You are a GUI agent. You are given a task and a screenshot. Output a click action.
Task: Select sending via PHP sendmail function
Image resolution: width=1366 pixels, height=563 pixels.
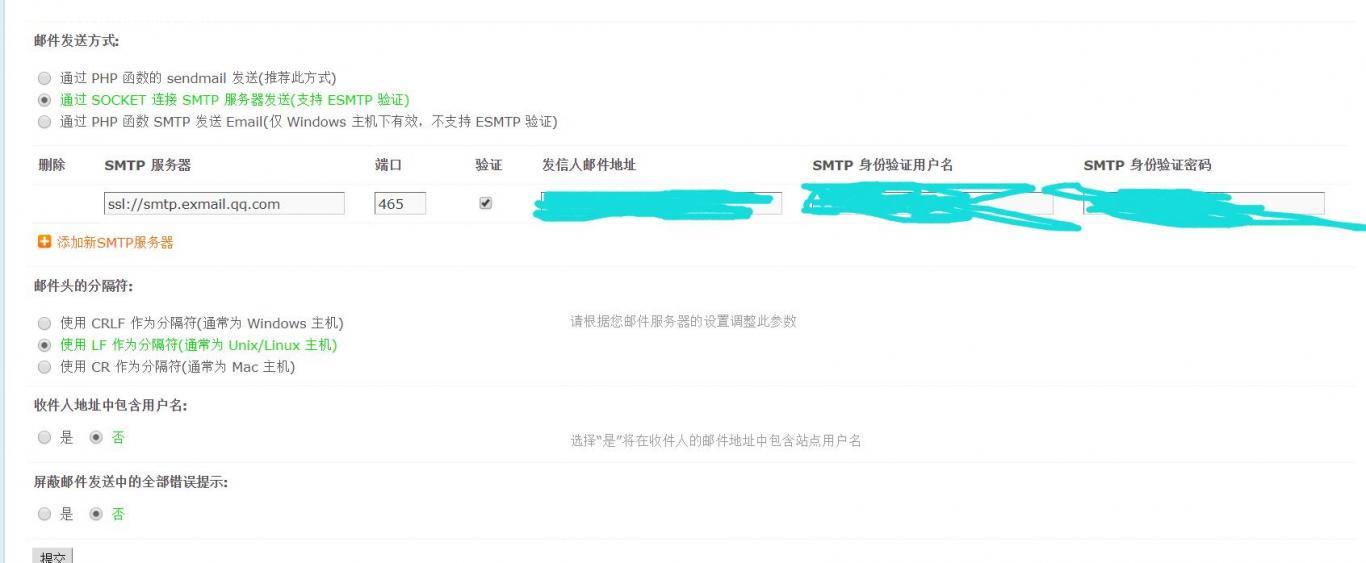43,78
